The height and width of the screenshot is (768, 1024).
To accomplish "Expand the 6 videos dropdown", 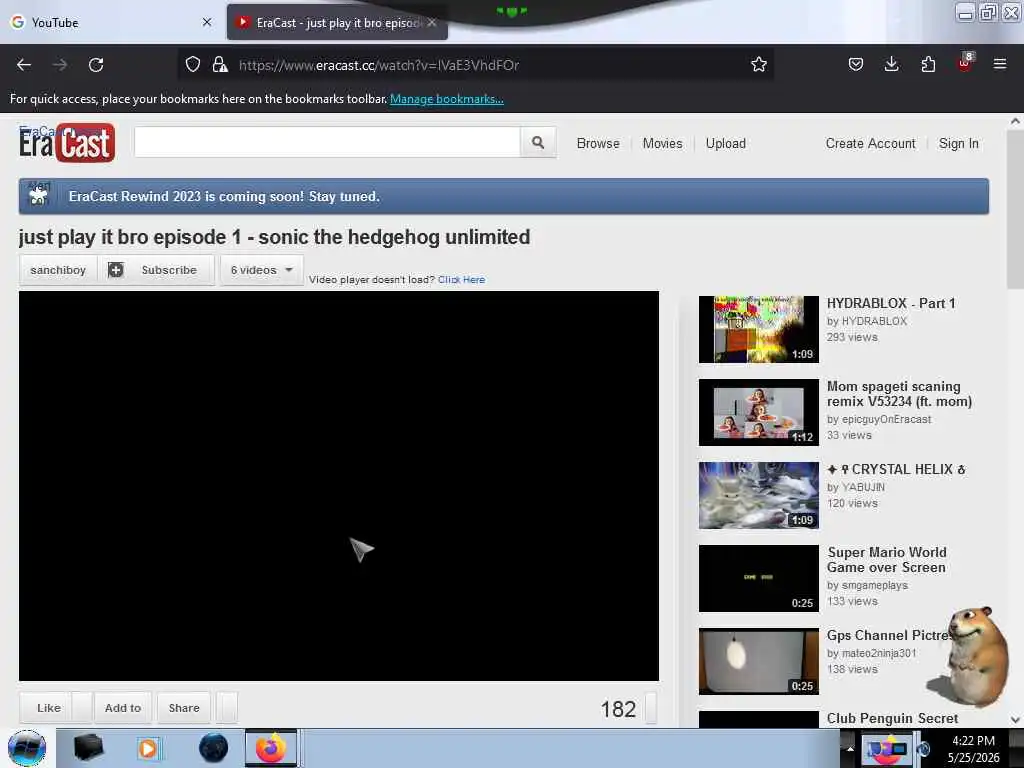I will coord(261,270).
